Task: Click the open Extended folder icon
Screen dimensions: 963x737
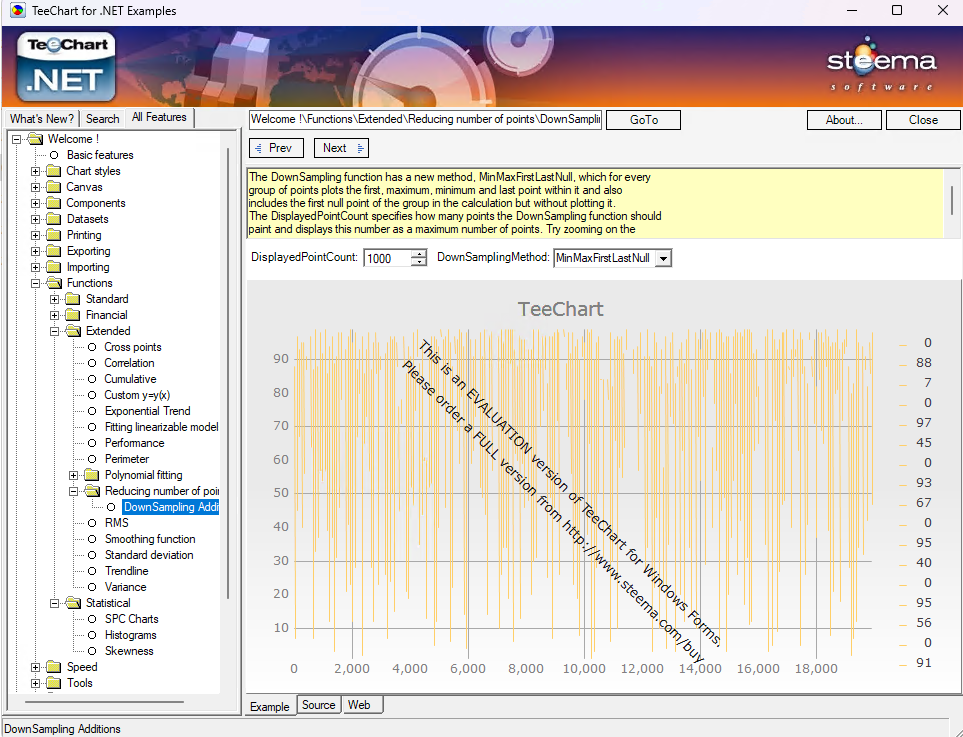Action: [x=74, y=330]
